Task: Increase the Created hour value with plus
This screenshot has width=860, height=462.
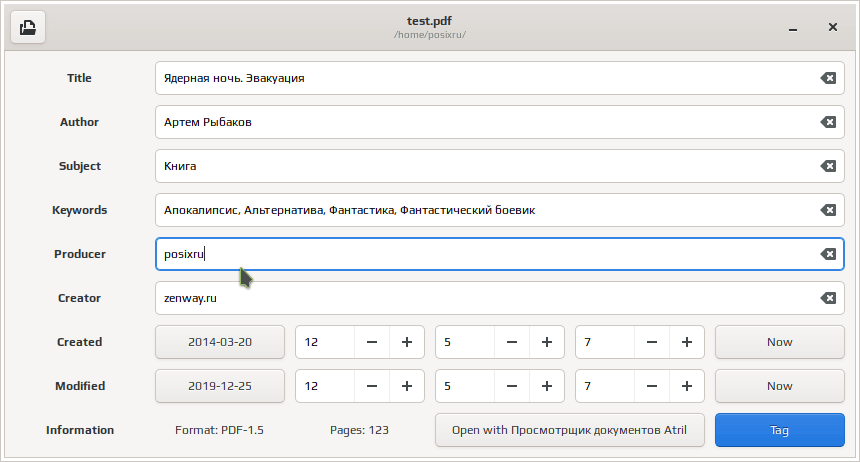Action: point(407,342)
